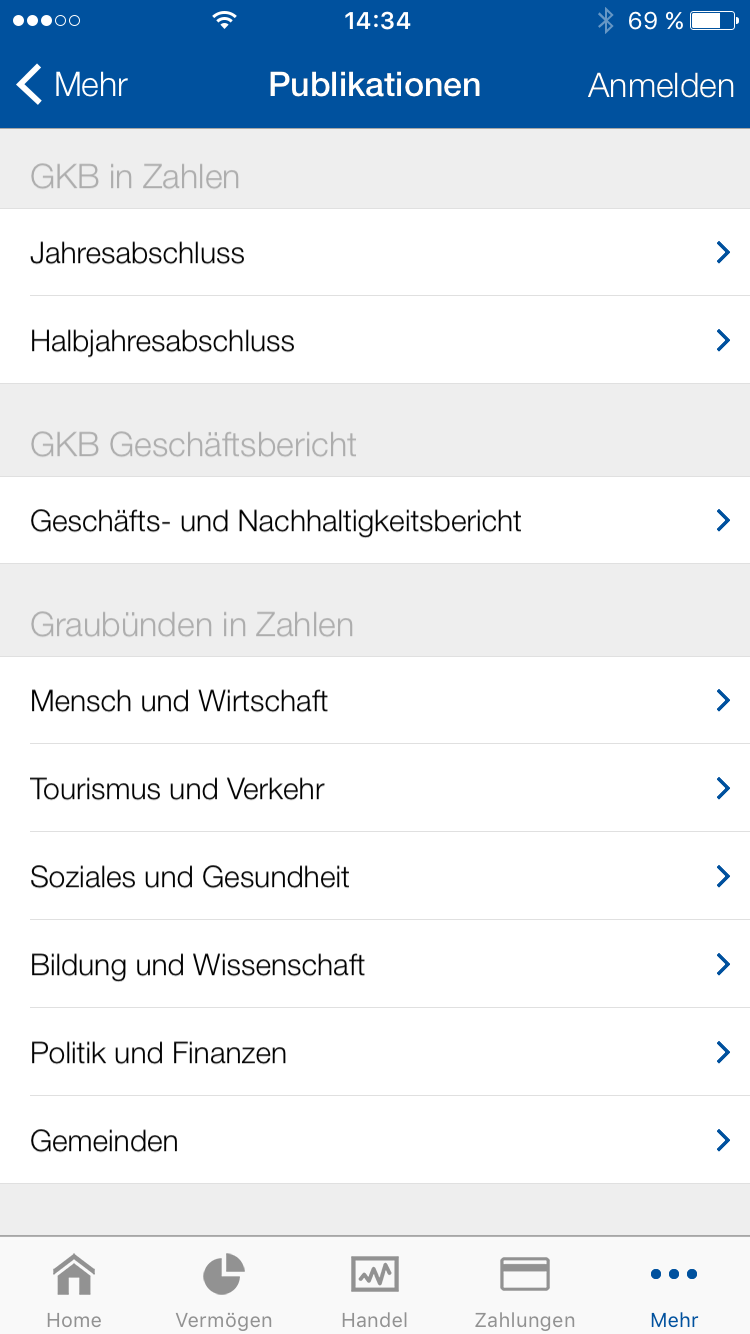Tap the Anmelden button
Screen dimensions: 750x1334
pos(661,86)
